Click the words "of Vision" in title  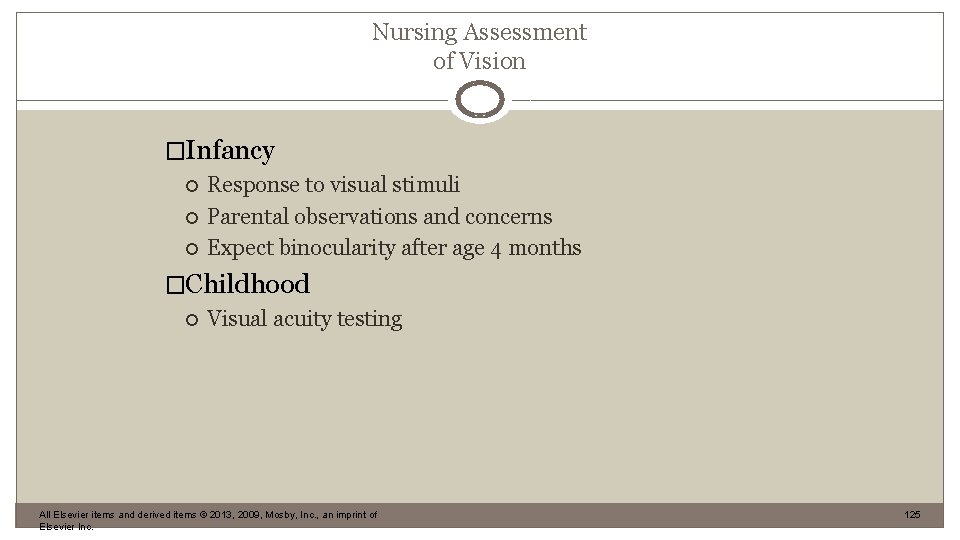pos(479,61)
